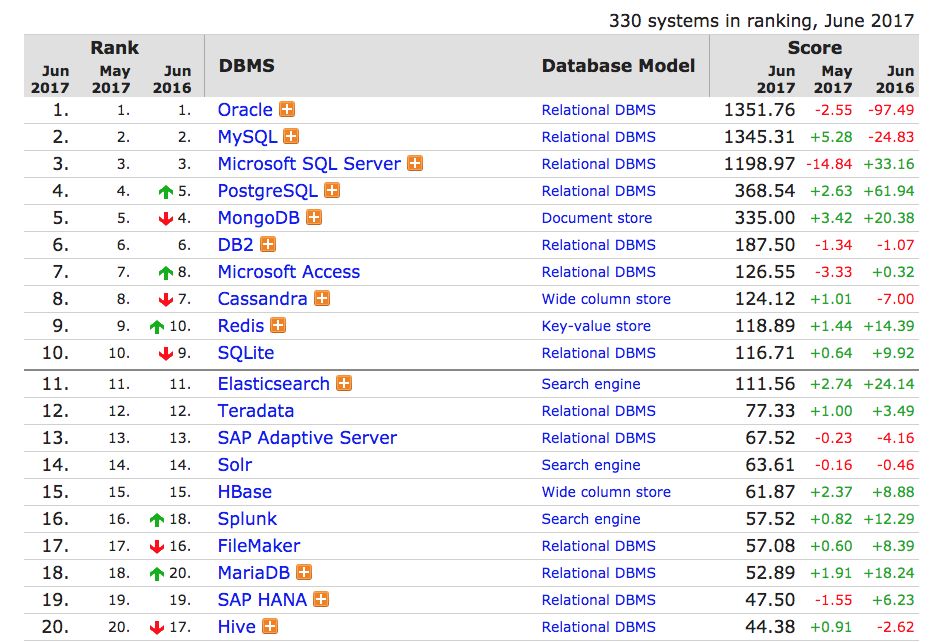The height and width of the screenshot is (642, 942).
Task: Click the plus icon next to Hive
Action: pyautogui.click(x=270, y=627)
